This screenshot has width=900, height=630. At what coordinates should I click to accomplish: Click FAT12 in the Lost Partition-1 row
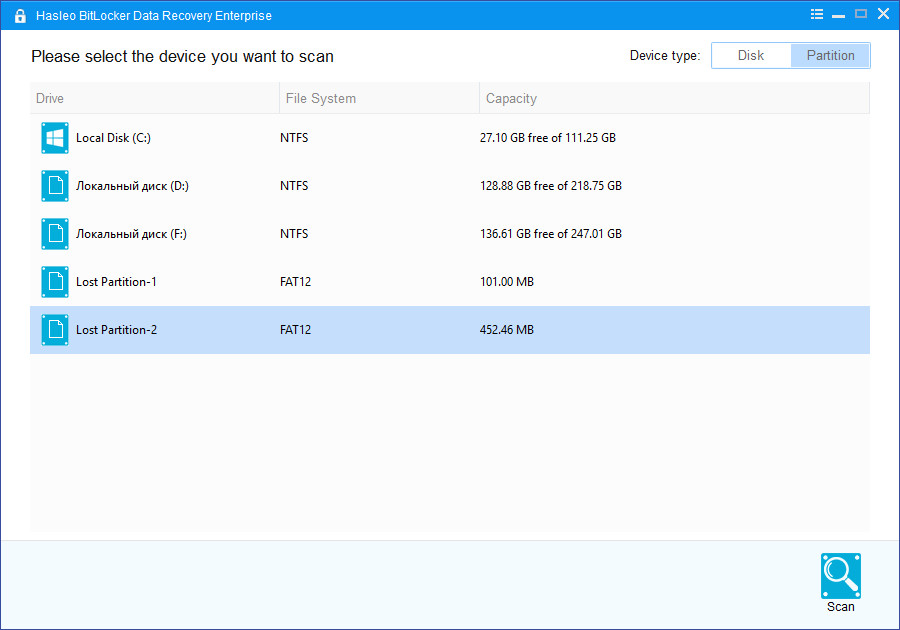click(295, 282)
